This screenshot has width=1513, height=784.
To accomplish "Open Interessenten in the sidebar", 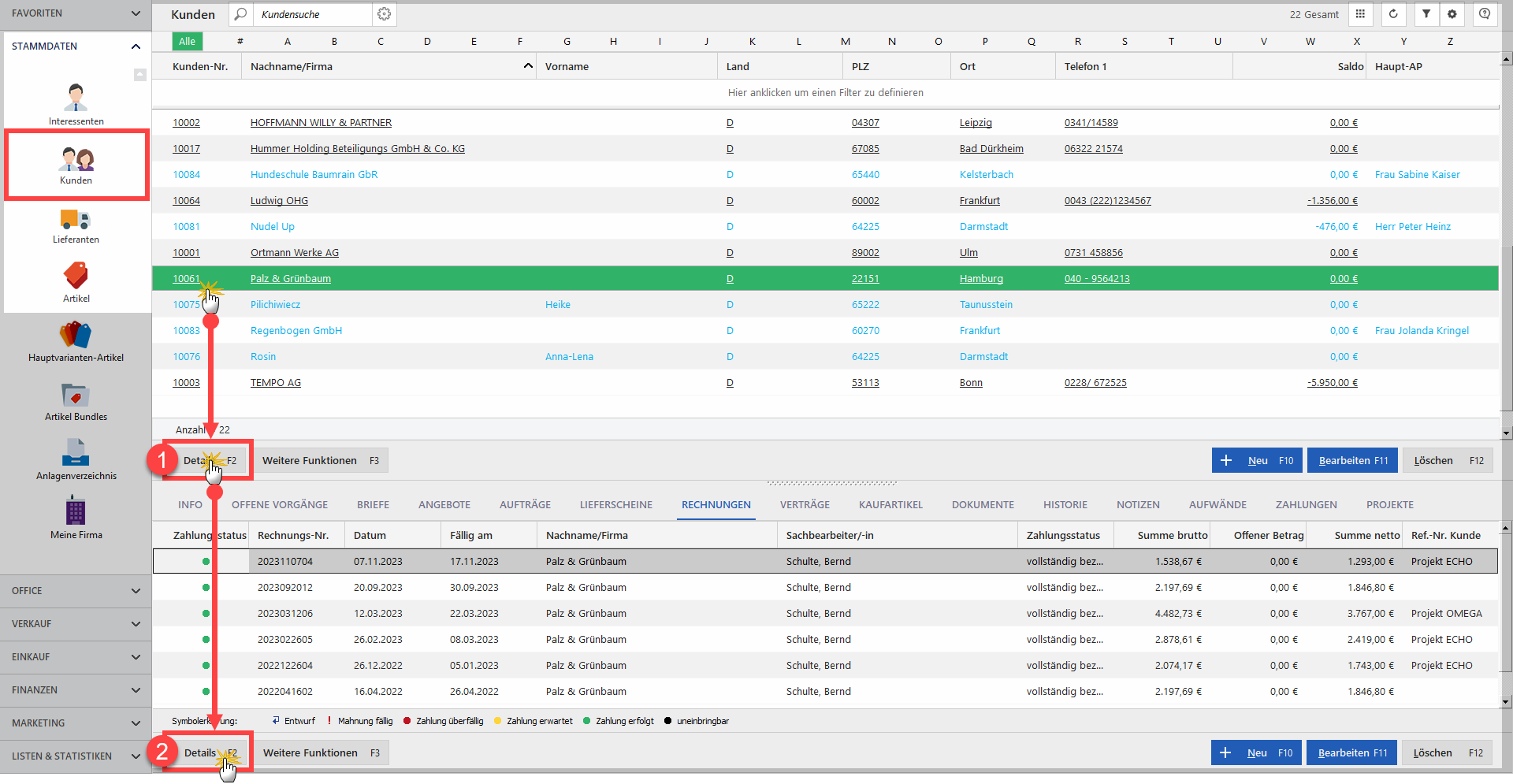I will (76, 104).
